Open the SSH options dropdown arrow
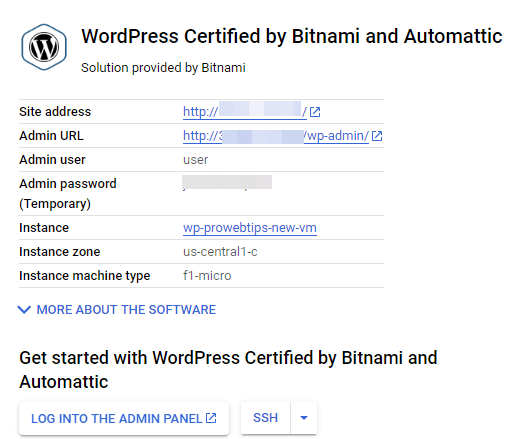Image resolution: width=523 pixels, height=439 pixels. [x=304, y=418]
